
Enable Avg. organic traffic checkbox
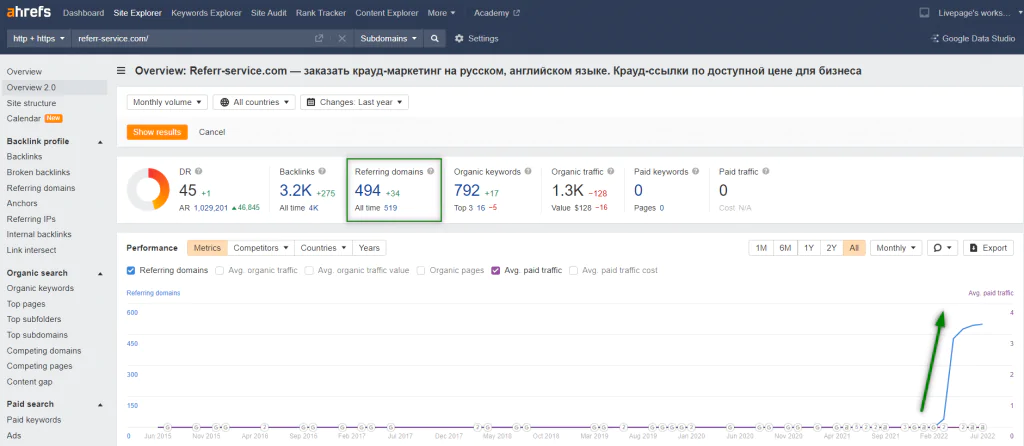pos(220,270)
